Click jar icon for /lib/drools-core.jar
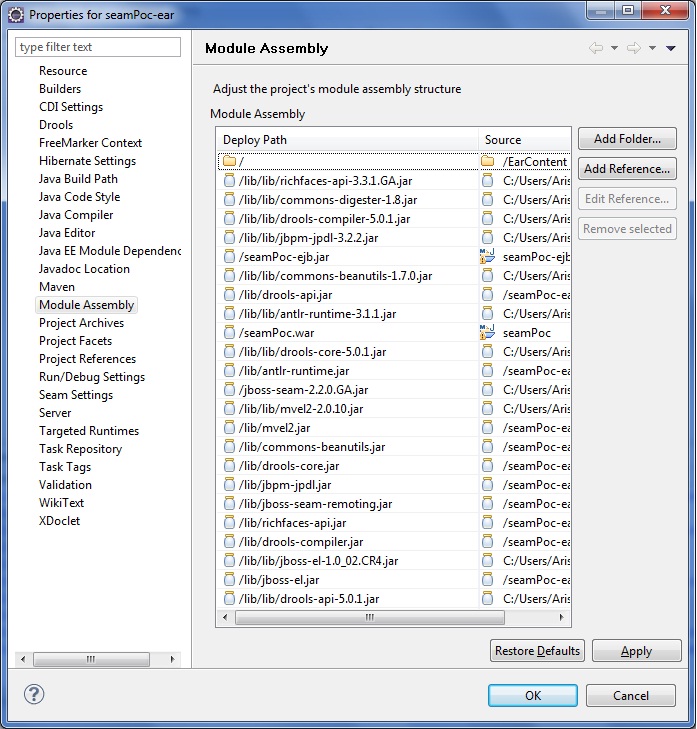The width and height of the screenshot is (697, 729). [229, 466]
